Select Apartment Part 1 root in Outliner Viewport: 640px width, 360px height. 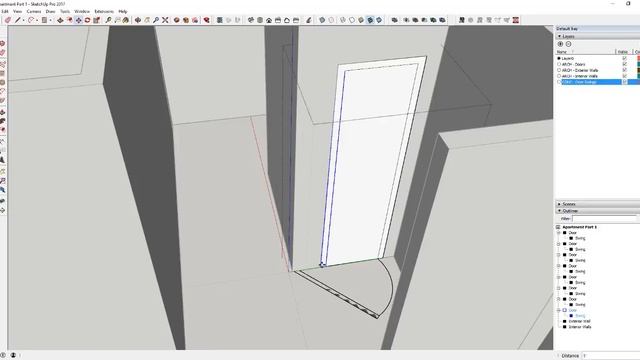point(580,227)
